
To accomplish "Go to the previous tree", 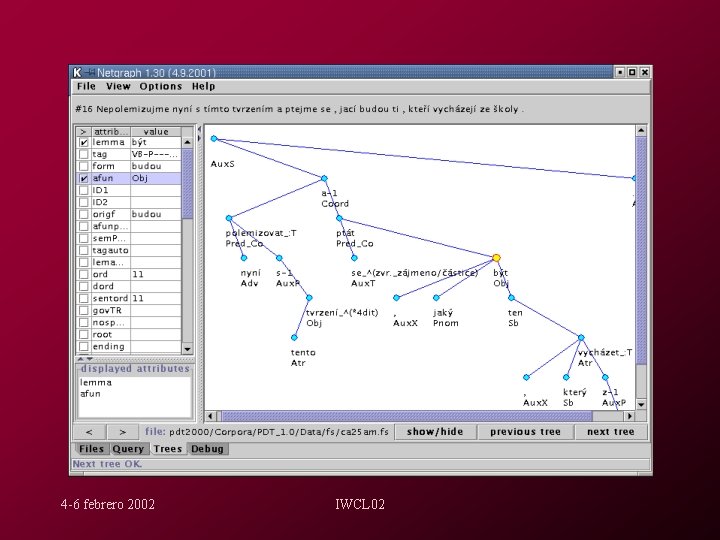I will (x=525, y=432).
